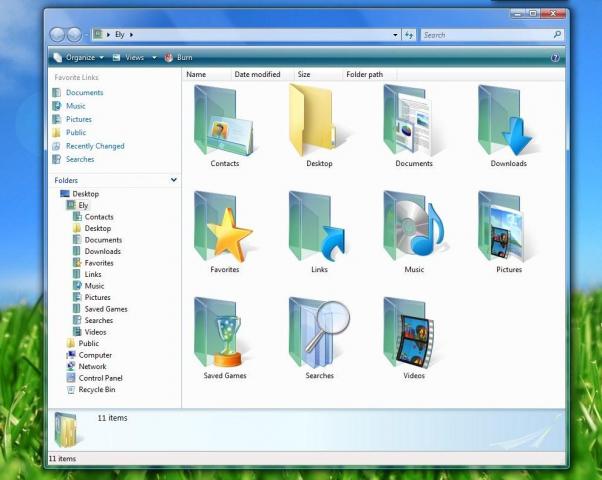The width and height of the screenshot is (602, 480).
Task: Open the Favorites folder with star
Action: pyautogui.click(x=224, y=227)
